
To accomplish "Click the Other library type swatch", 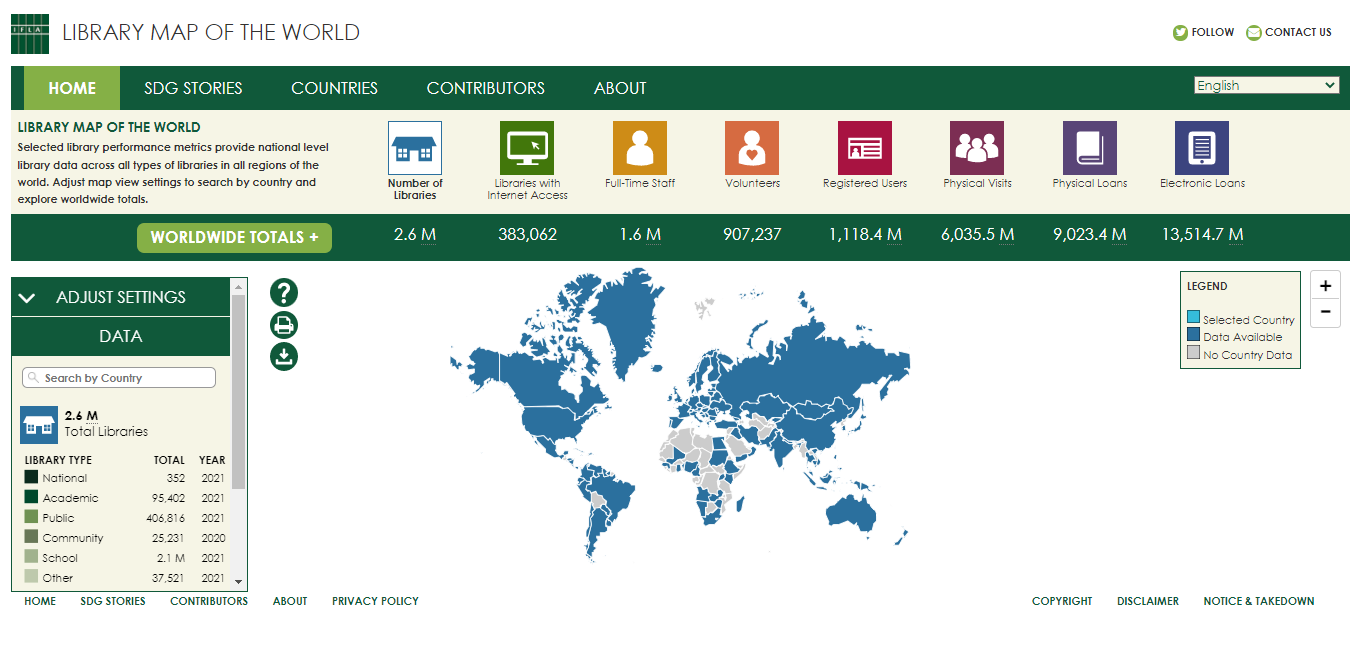I will (x=31, y=577).
